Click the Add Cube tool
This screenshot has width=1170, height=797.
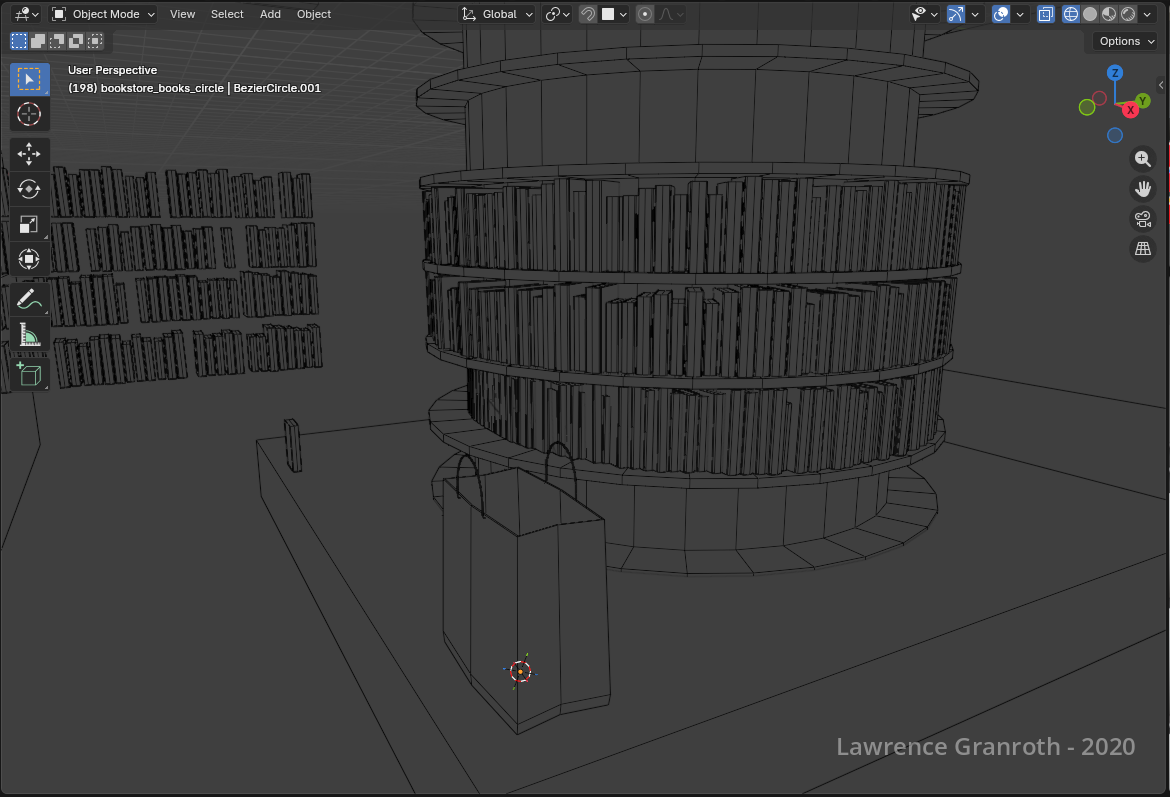pyautogui.click(x=29, y=374)
